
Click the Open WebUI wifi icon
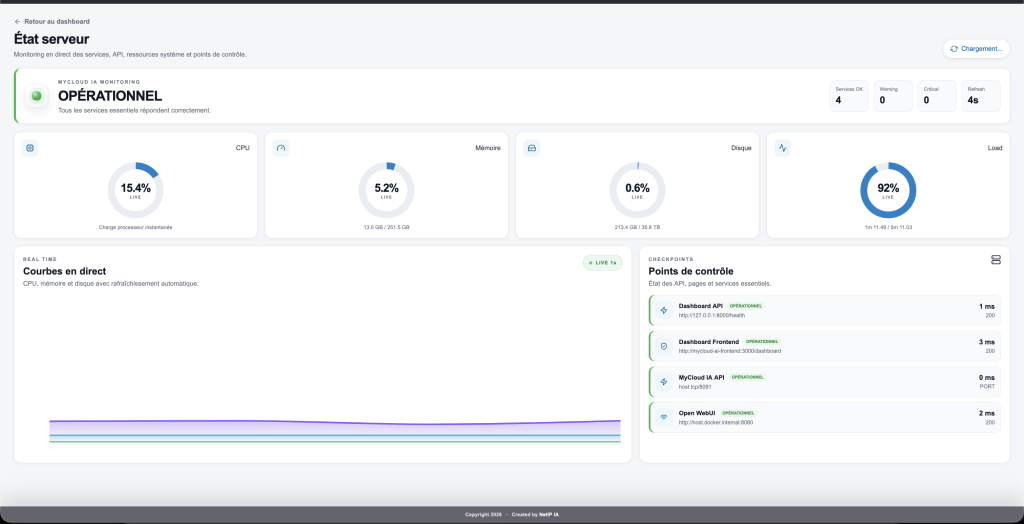pos(664,418)
